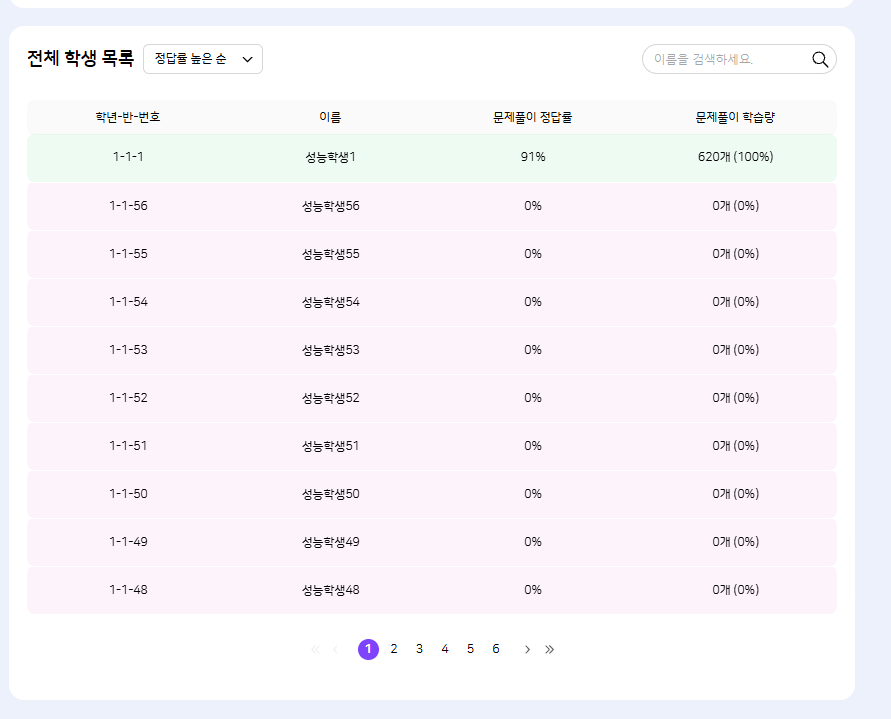Image resolution: width=891 pixels, height=719 pixels.
Task: Select current page 1 indicator
Action: click(x=368, y=649)
